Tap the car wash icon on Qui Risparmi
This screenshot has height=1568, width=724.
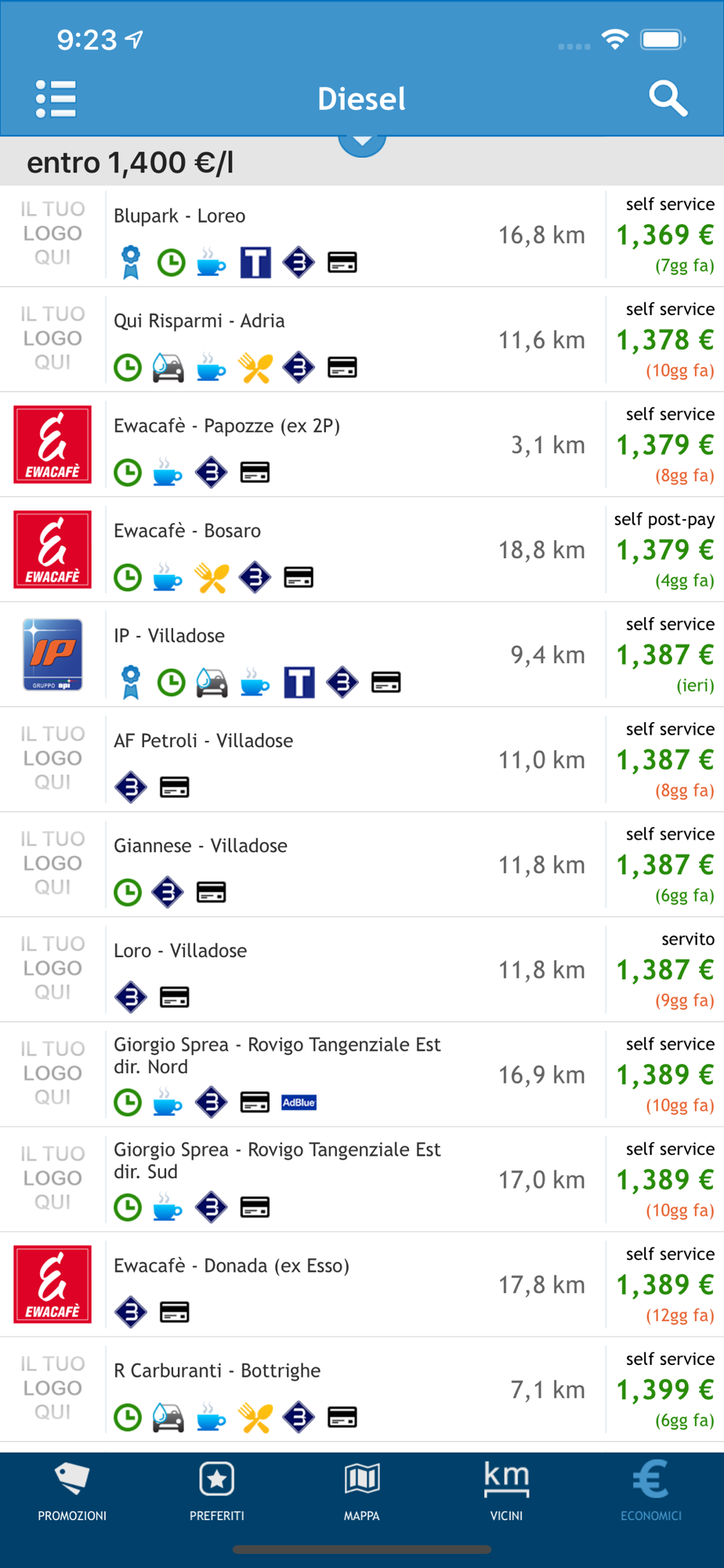coord(168,368)
